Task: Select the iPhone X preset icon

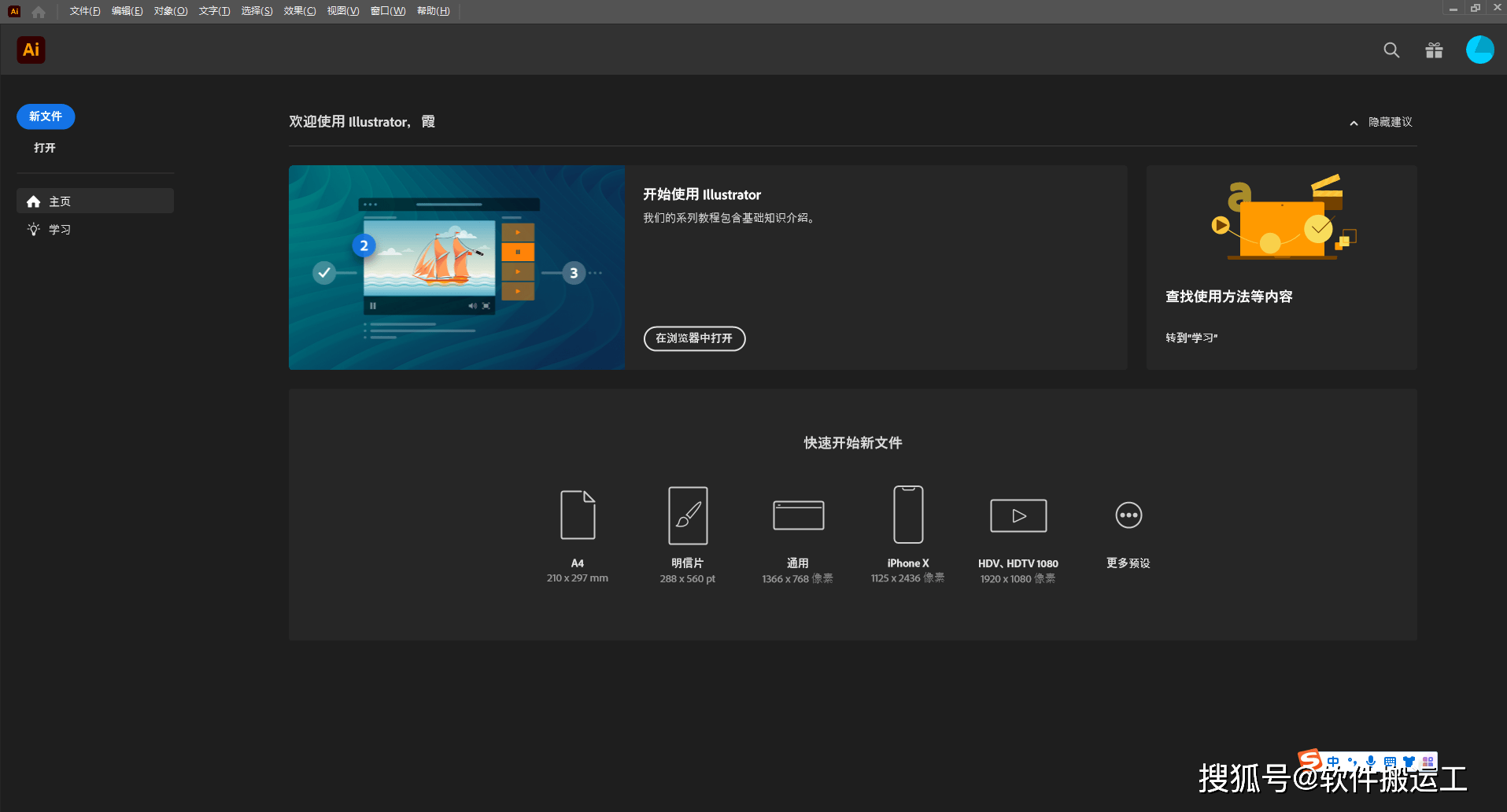Action: pyautogui.click(x=908, y=515)
